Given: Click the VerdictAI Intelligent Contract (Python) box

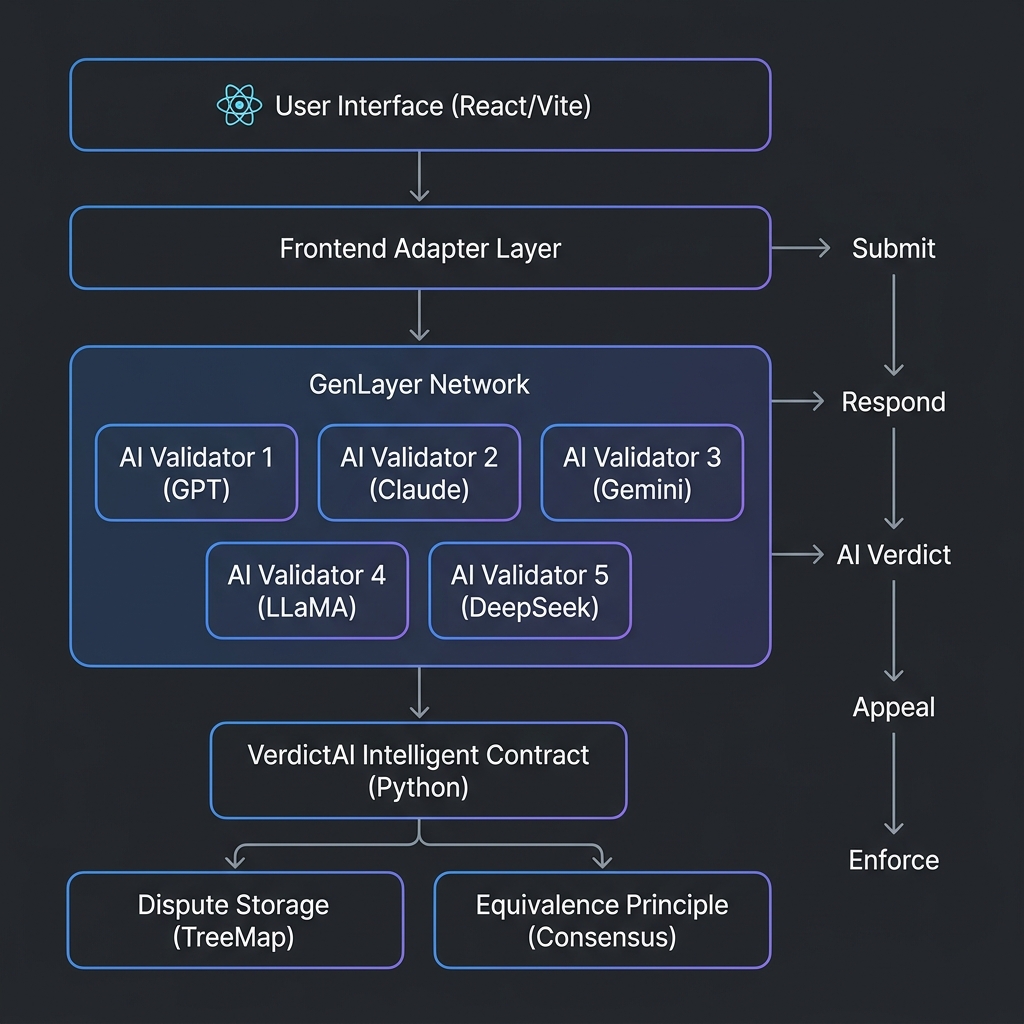Looking at the screenshot, I should point(419,771).
